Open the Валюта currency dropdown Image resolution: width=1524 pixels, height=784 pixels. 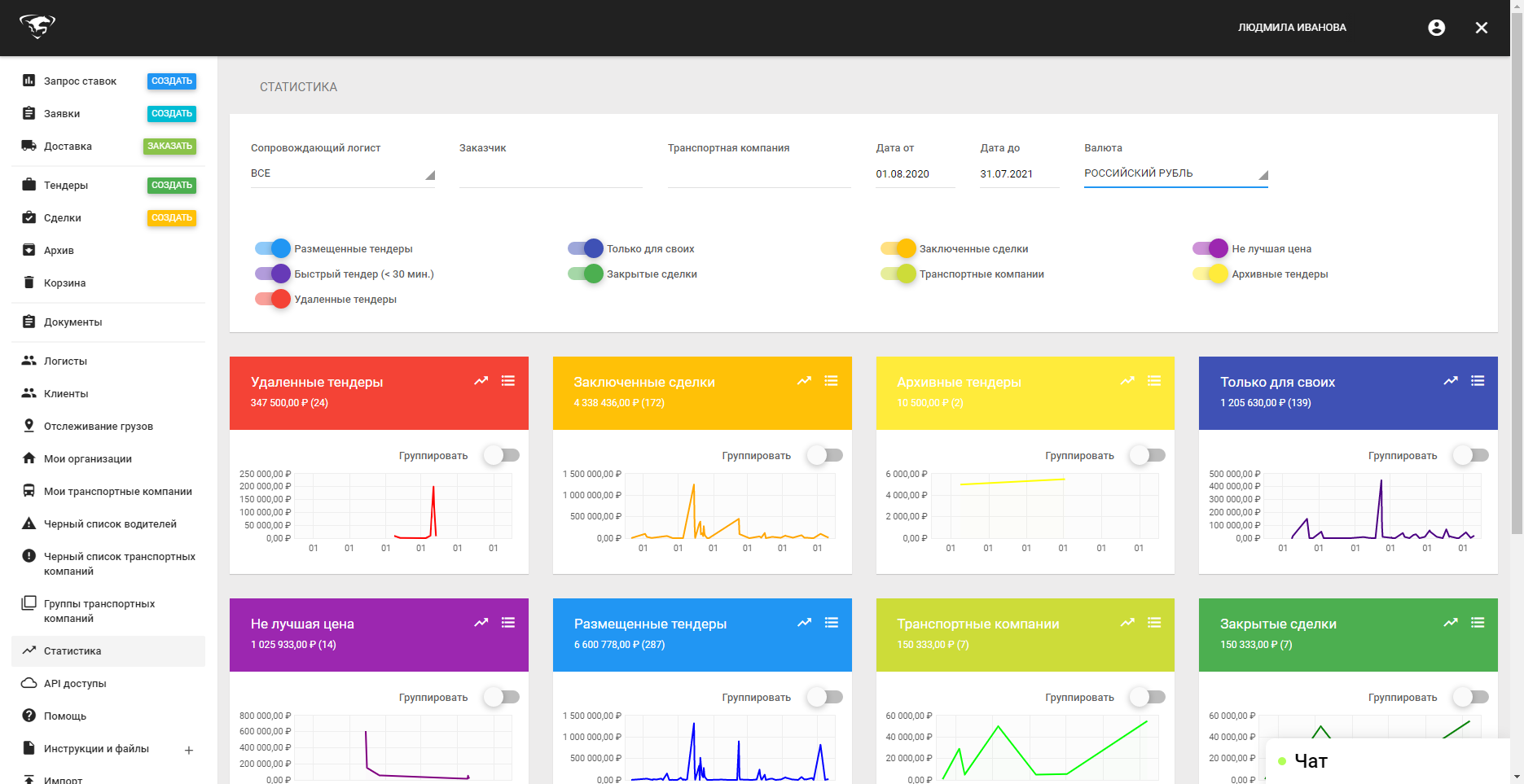coord(1176,173)
